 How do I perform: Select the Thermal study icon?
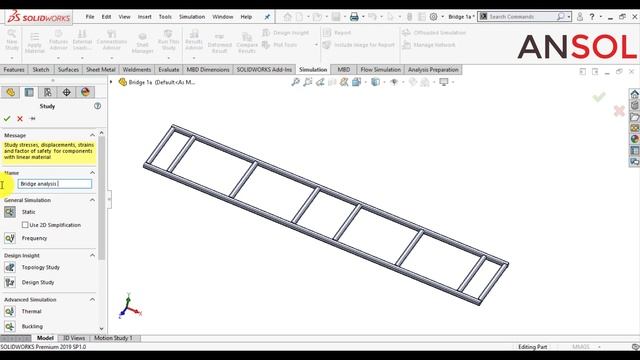pos(10,311)
